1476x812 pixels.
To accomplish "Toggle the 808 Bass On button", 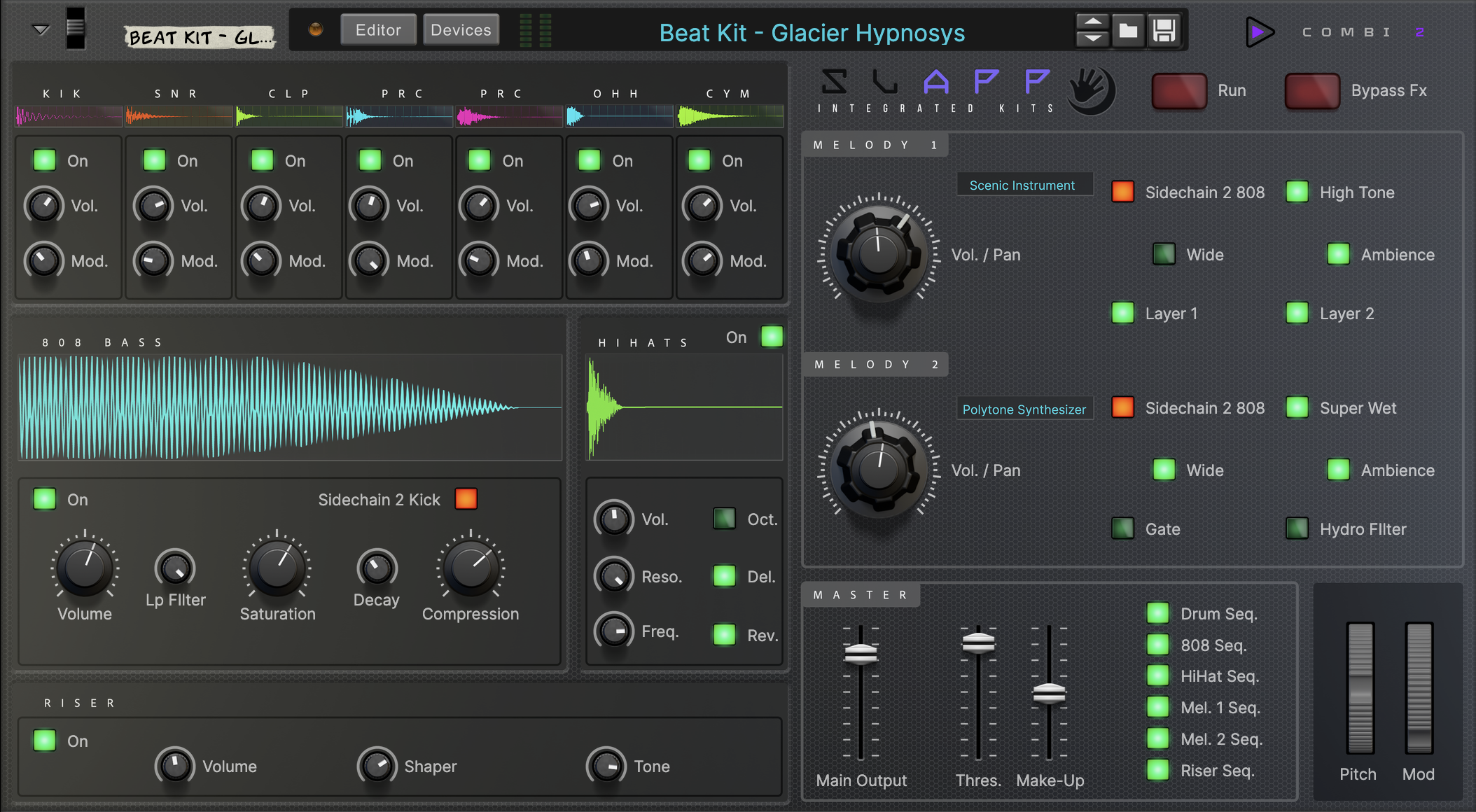I will 45,499.
